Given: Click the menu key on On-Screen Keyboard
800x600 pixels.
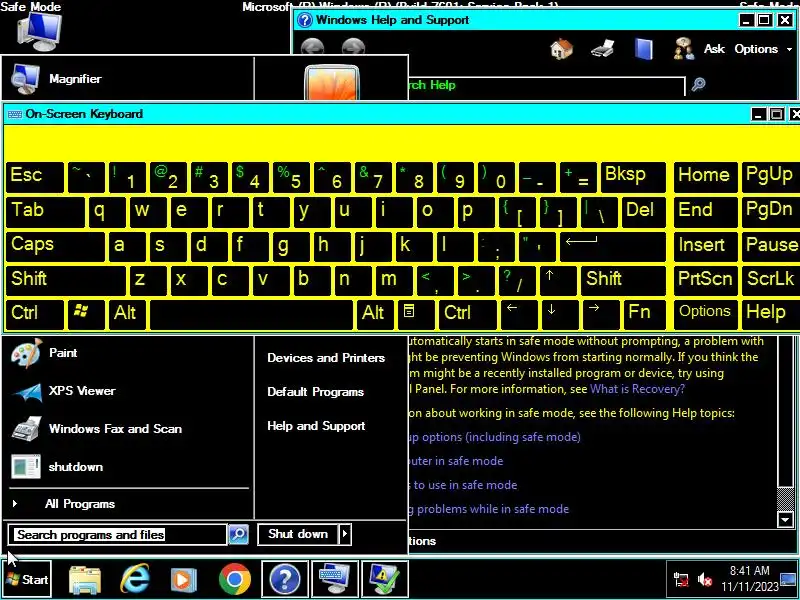Looking at the screenshot, I should click(x=416, y=314).
